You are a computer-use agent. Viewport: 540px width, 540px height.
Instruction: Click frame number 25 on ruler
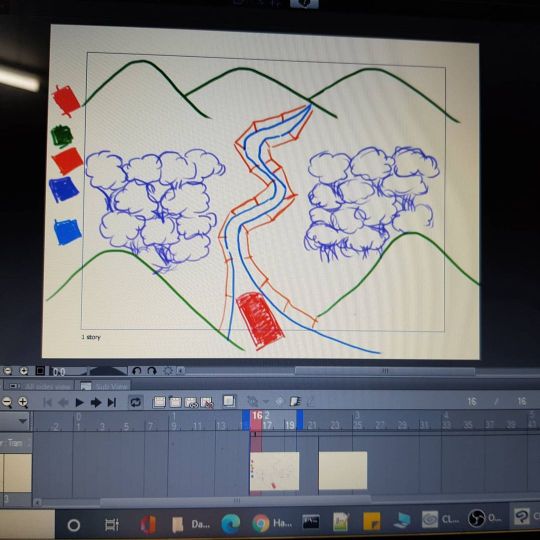tap(358, 425)
